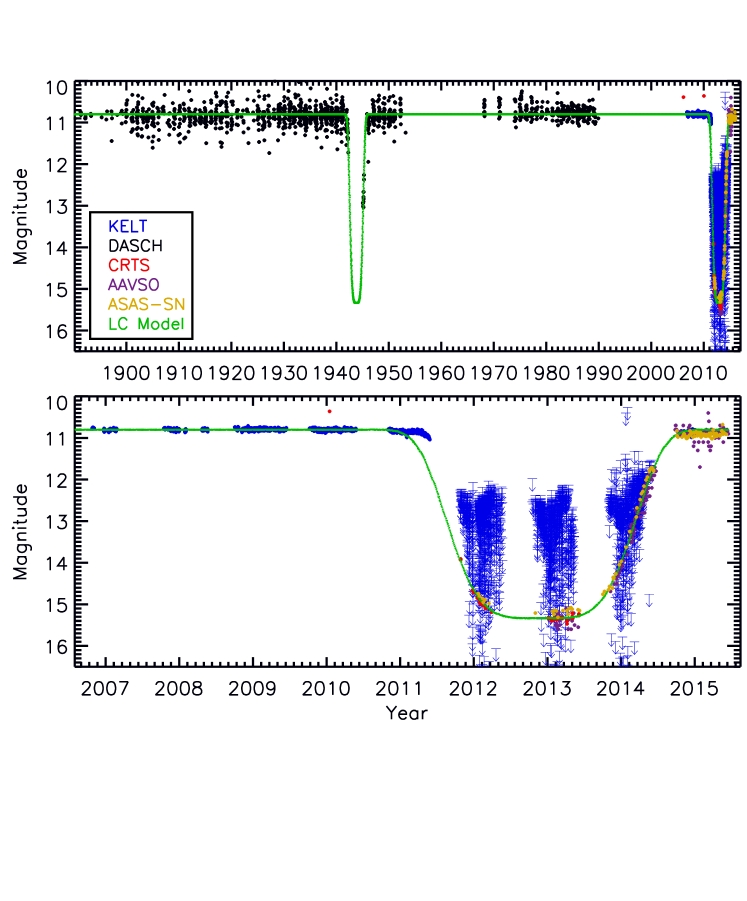This screenshot has width=747, height=901.
Task: Click the DASCH legend label
Action: pos(136,246)
